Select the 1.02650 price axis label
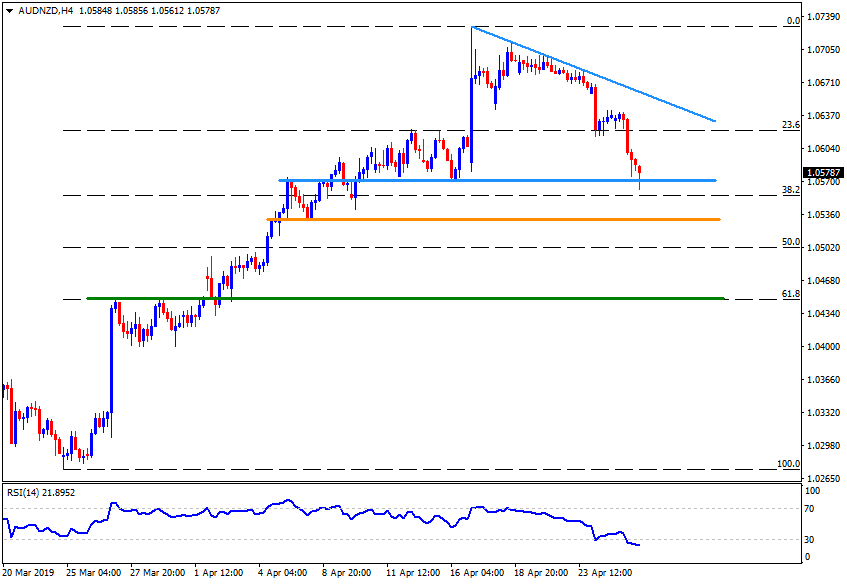Viewport: 847px width, 584px height. [823, 478]
